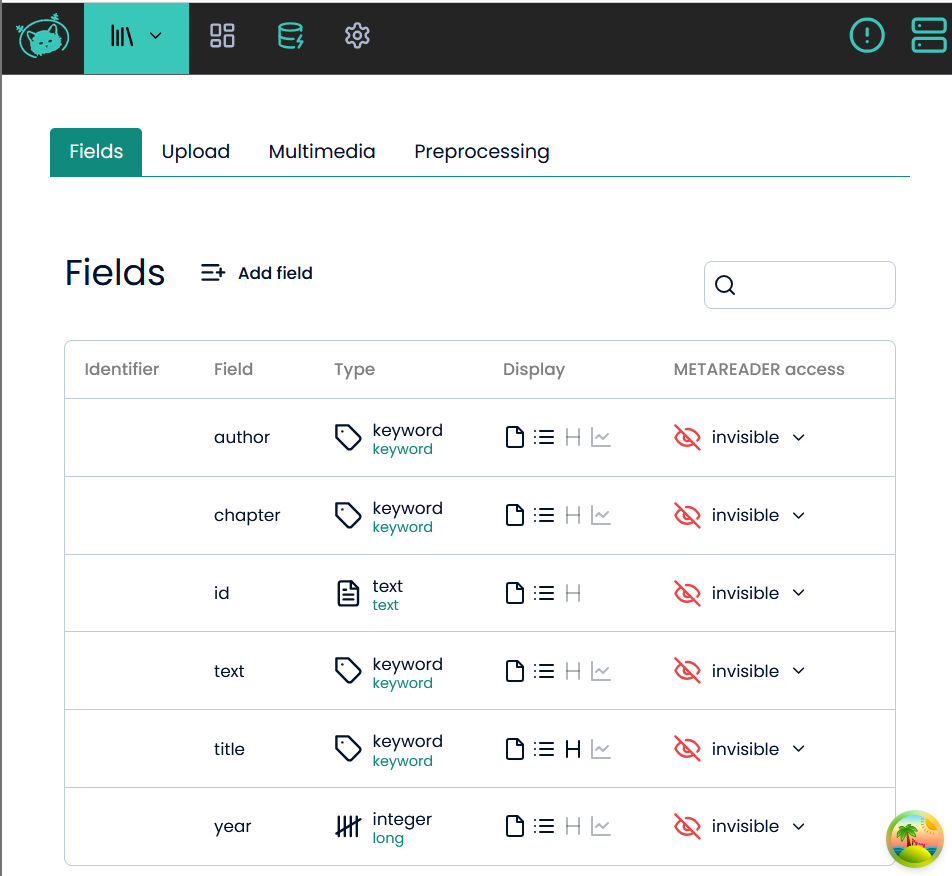Viewport: 952px width, 876px height.
Task: Toggle the H display icon for title
Action: [573, 749]
